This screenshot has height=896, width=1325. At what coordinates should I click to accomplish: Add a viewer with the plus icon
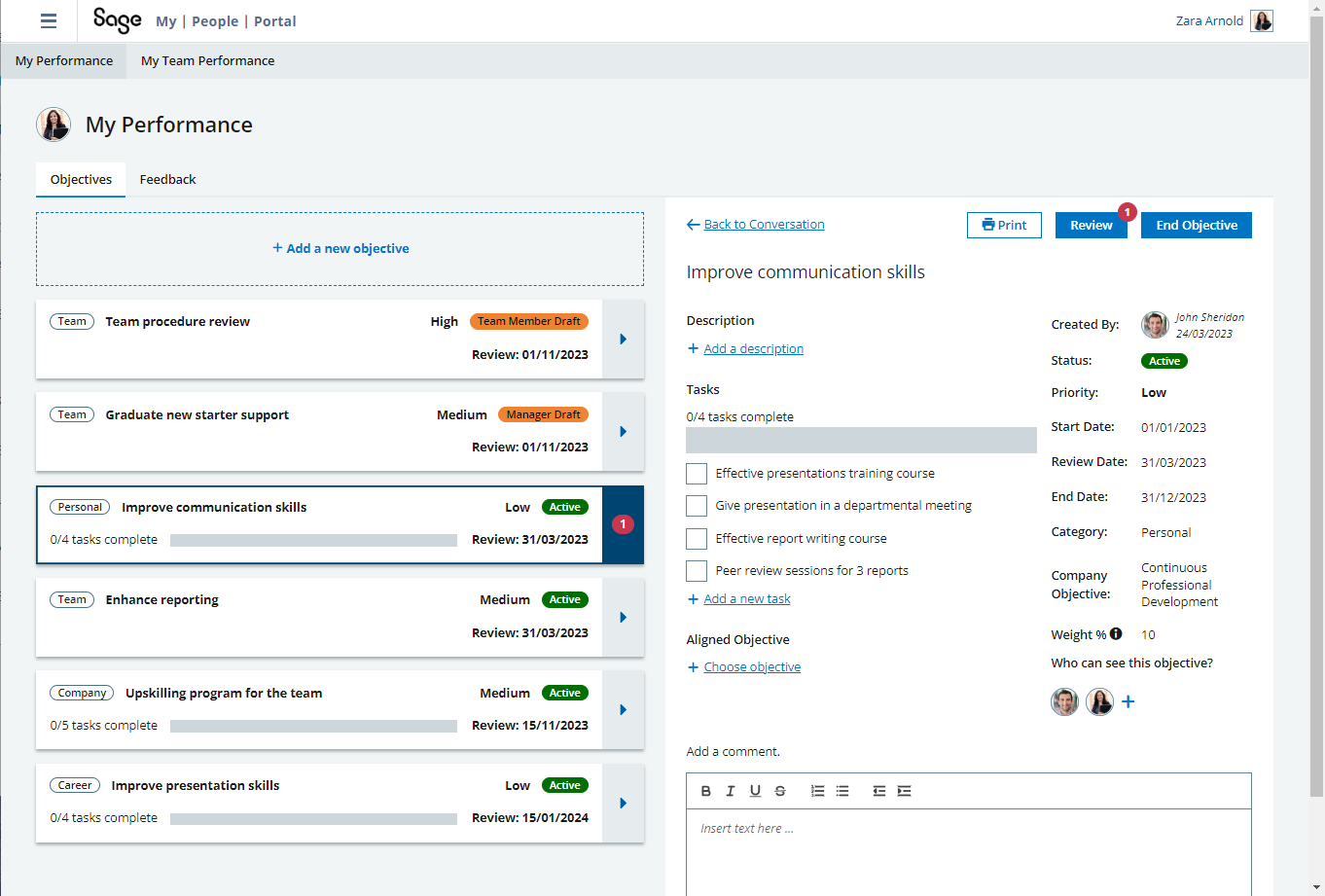click(1128, 701)
